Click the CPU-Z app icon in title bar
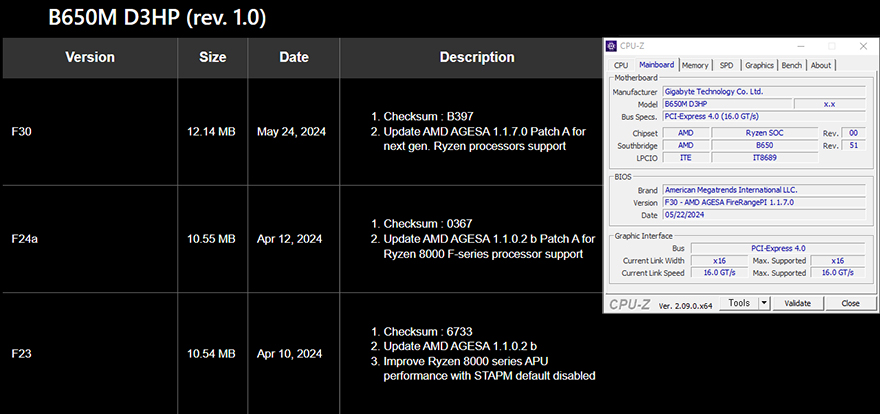 [x=611, y=46]
